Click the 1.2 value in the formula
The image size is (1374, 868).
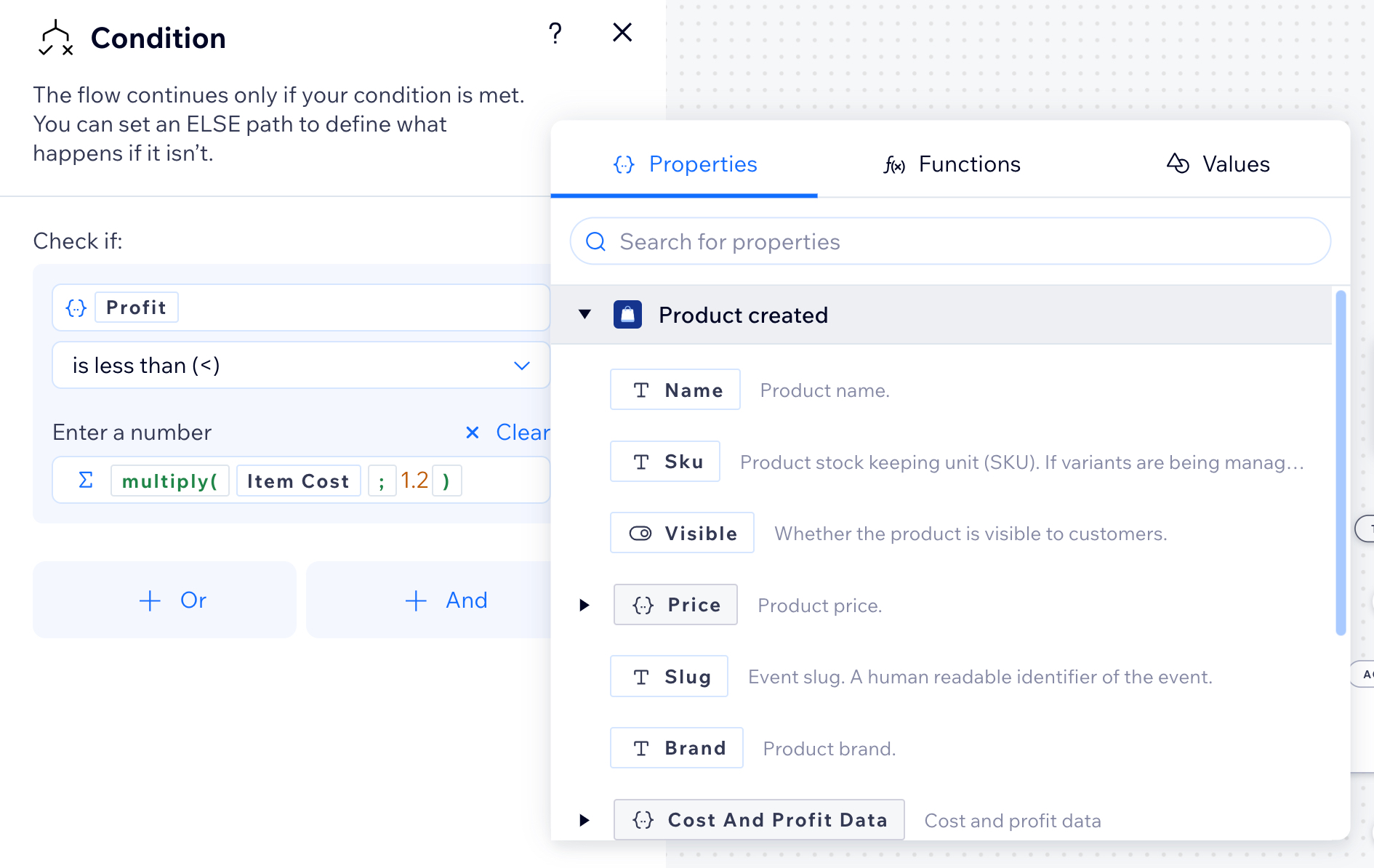pos(414,481)
